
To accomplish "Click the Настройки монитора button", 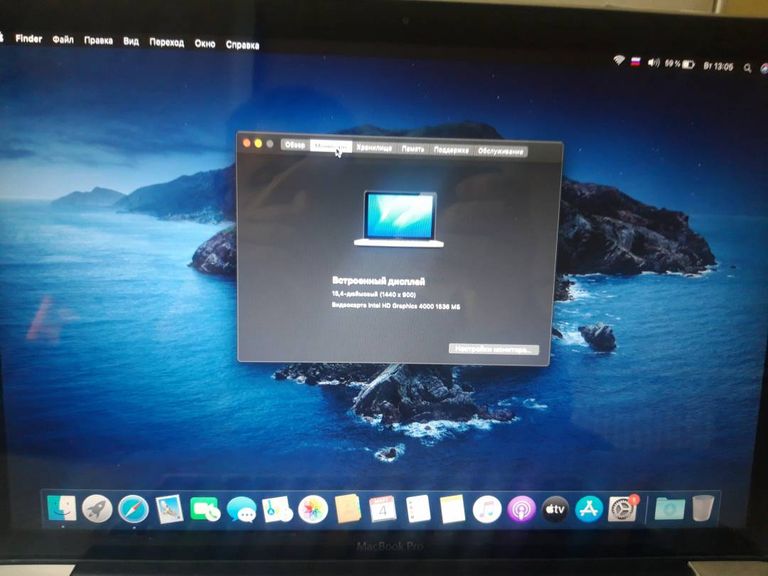I will click(x=494, y=349).
